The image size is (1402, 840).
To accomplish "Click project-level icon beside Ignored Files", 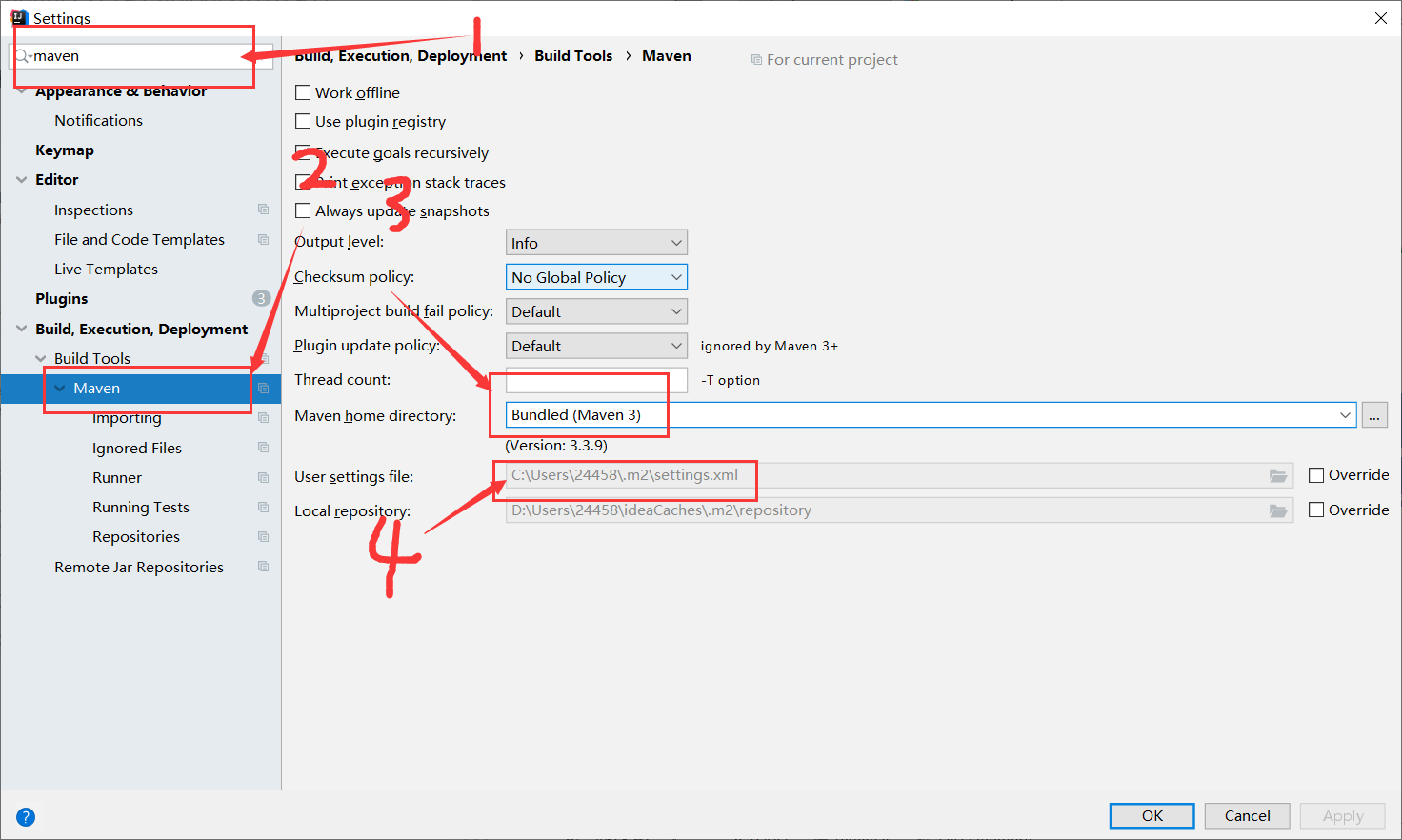I will point(264,448).
